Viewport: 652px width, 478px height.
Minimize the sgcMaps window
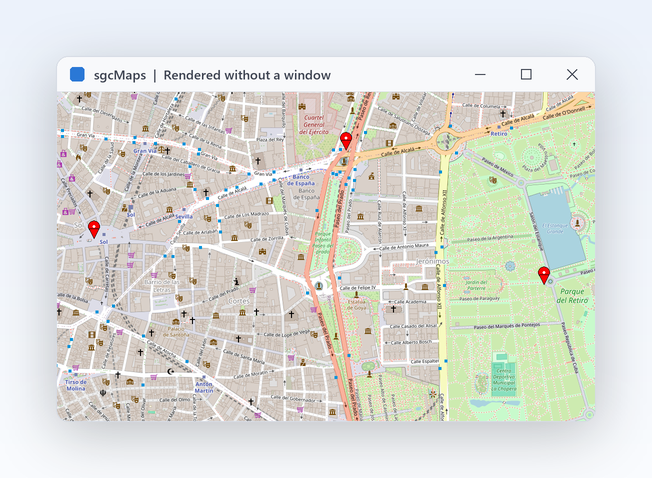[480, 75]
